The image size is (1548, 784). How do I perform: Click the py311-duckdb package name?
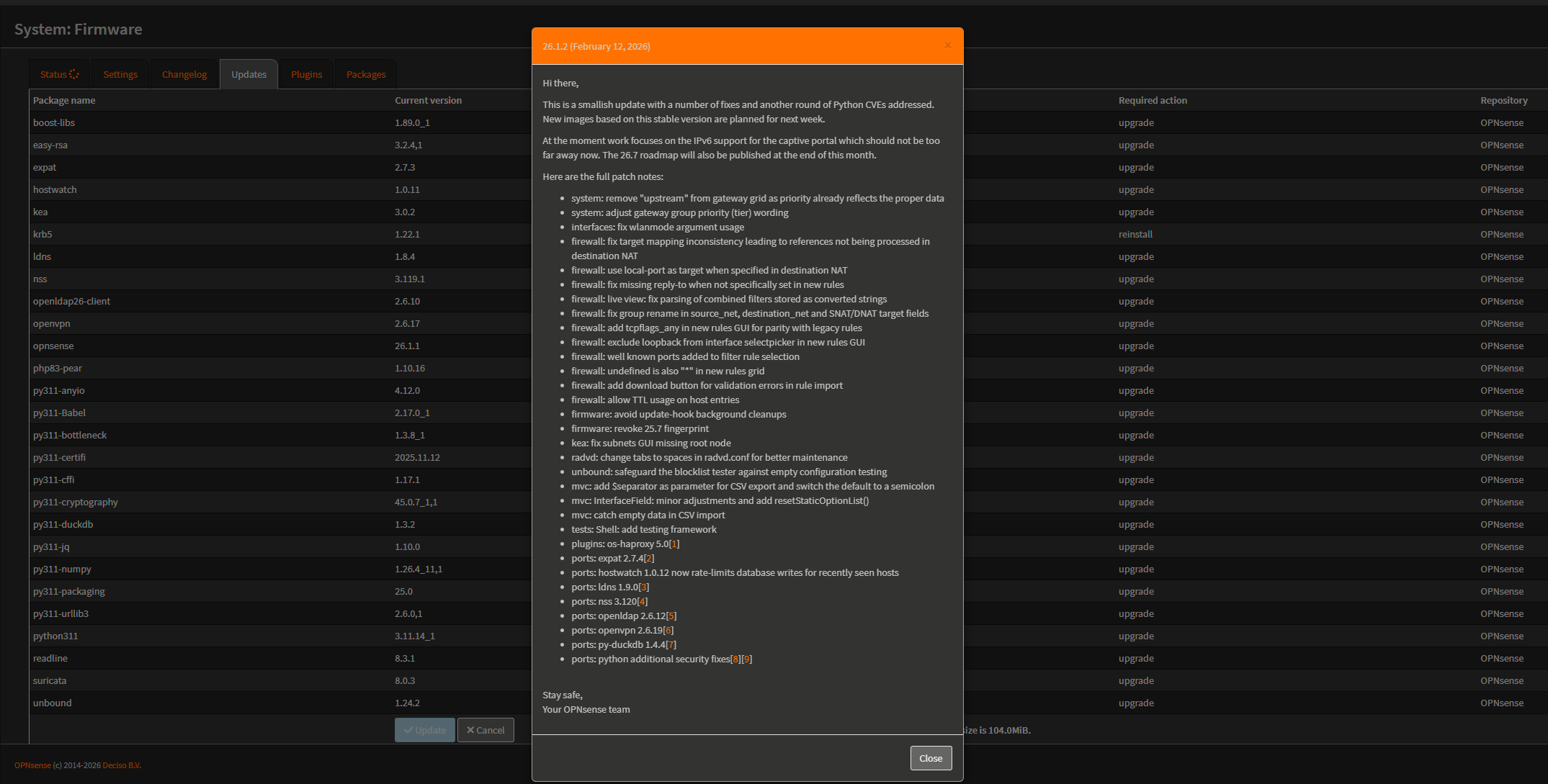(63, 524)
